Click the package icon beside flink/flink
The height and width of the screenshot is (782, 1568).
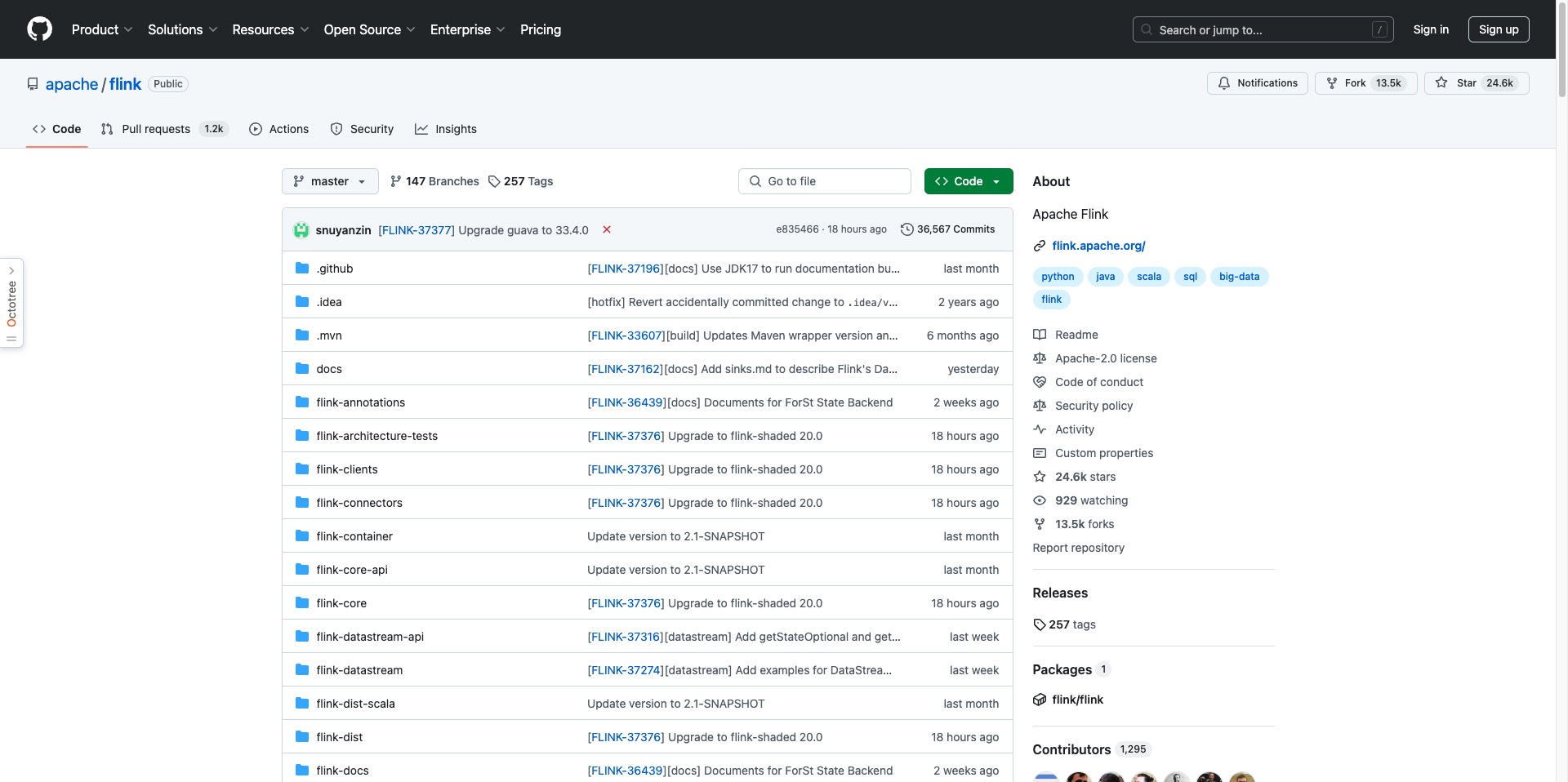tap(1040, 700)
